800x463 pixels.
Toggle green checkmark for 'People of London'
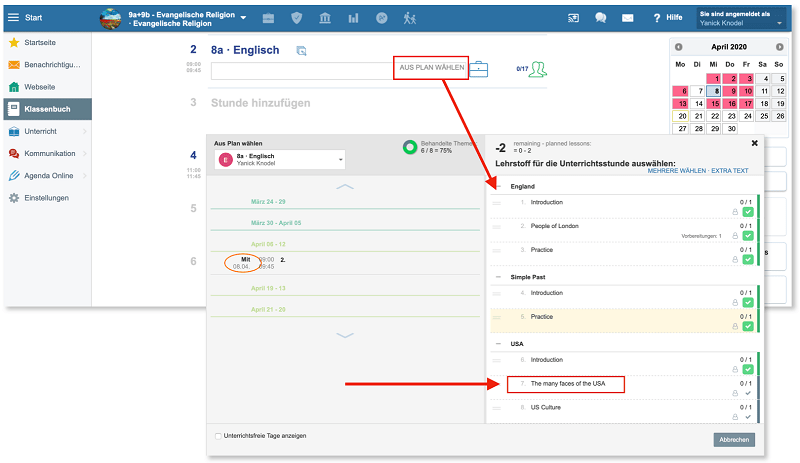(x=748, y=236)
